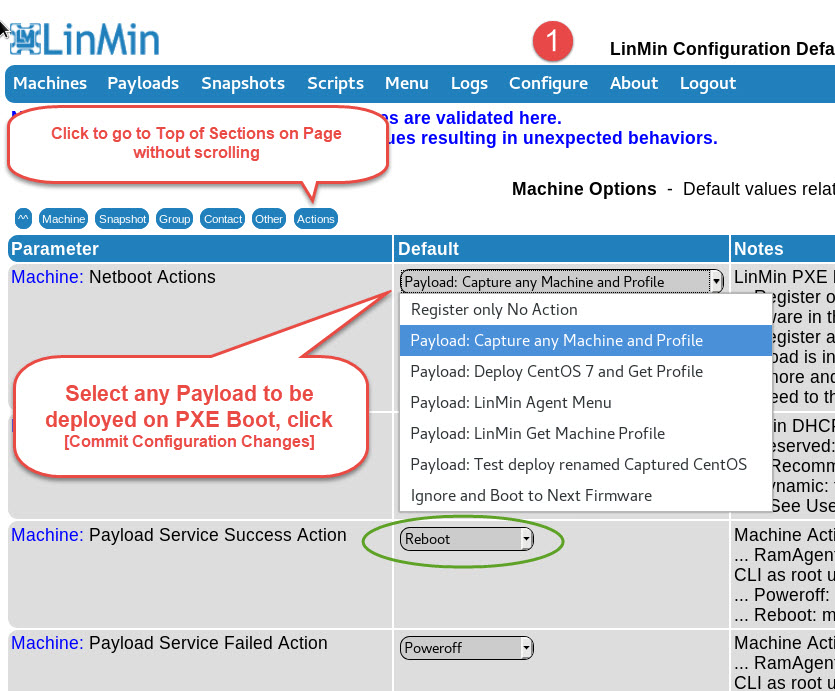835x691 pixels.
Task: Open the Machines menu
Action: pyautogui.click(x=50, y=83)
